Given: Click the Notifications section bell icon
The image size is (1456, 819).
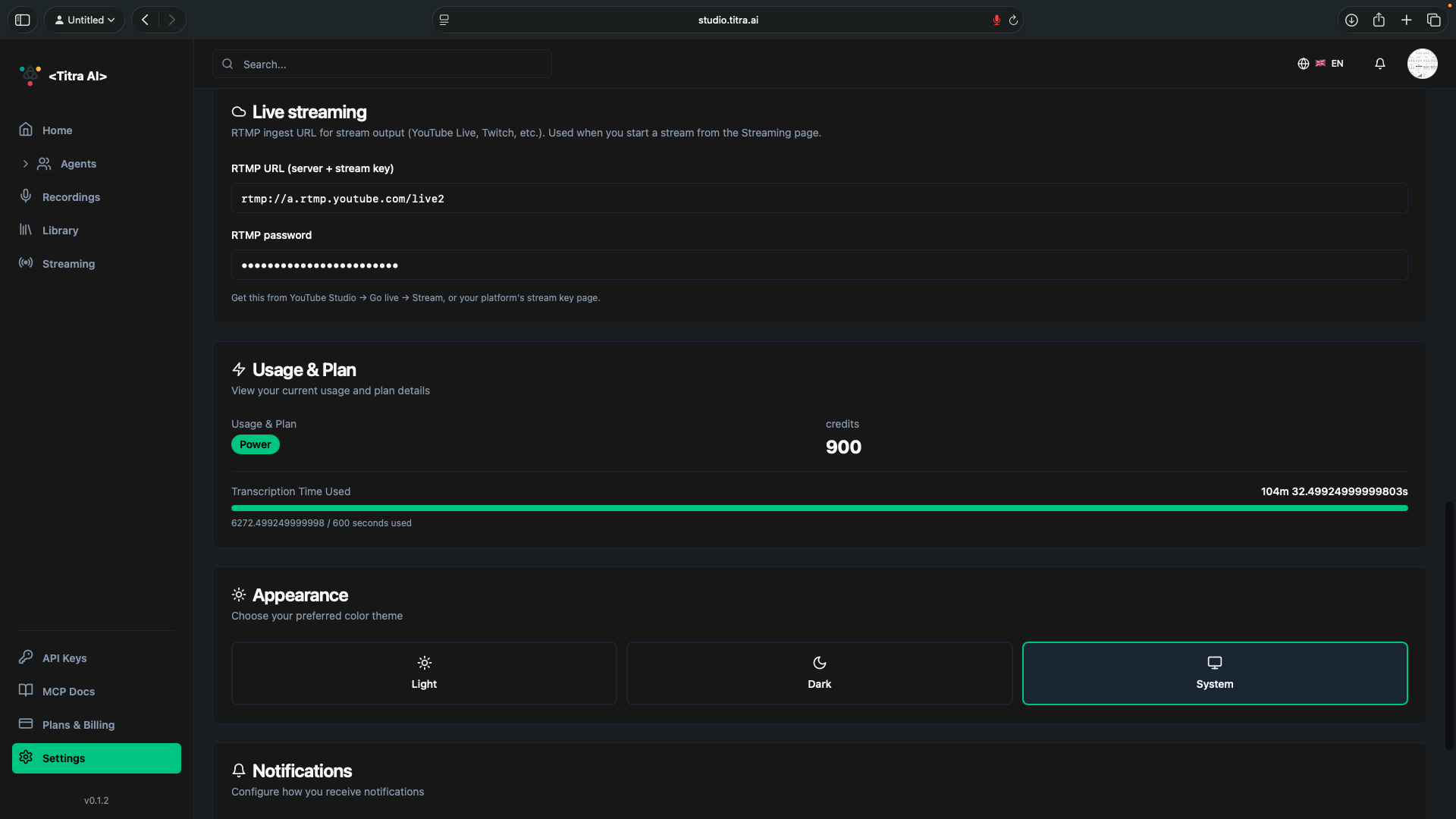Looking at the screenshot, I should tap(239, 770).
